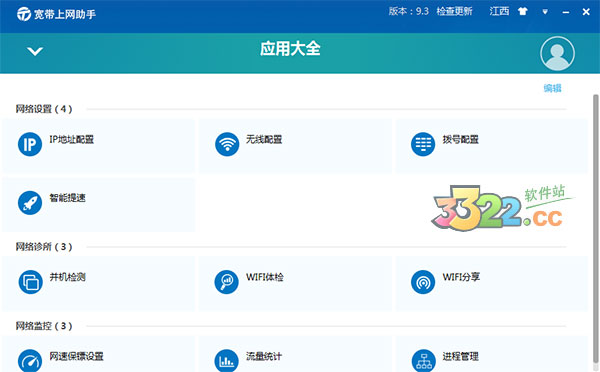This screenshot has height=372, width=600.
Task: Click the 进程管理 text label
Action: [461, 356]
